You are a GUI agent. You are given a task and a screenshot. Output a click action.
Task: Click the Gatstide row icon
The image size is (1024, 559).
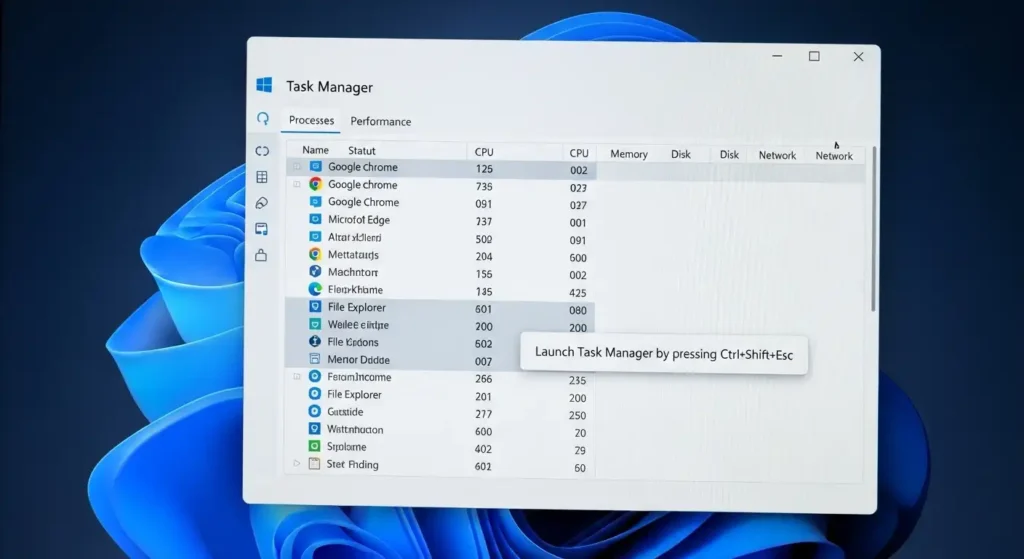(315, 411)
